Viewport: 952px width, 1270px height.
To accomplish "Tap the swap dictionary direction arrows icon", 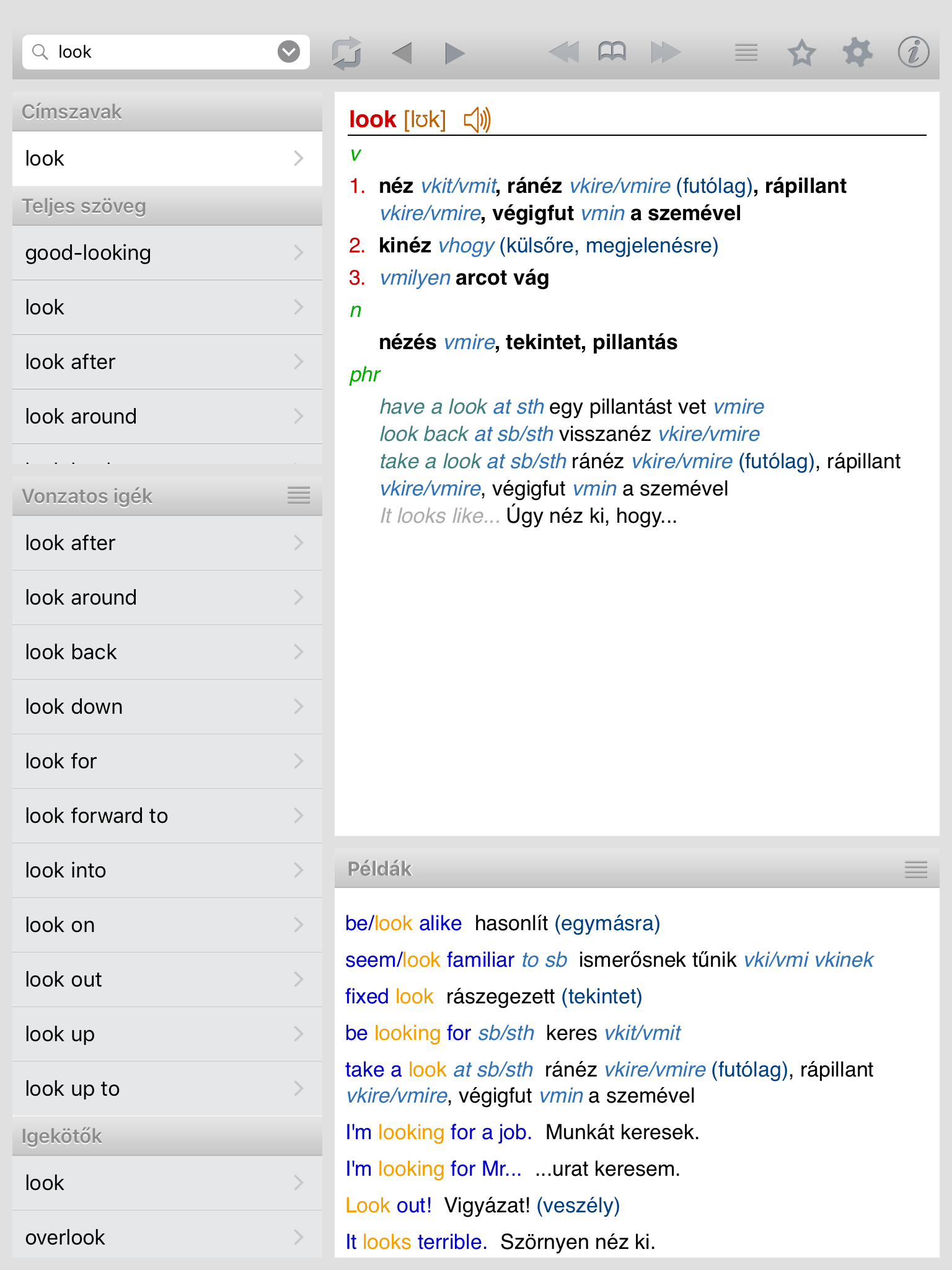I will click(346, 53).
